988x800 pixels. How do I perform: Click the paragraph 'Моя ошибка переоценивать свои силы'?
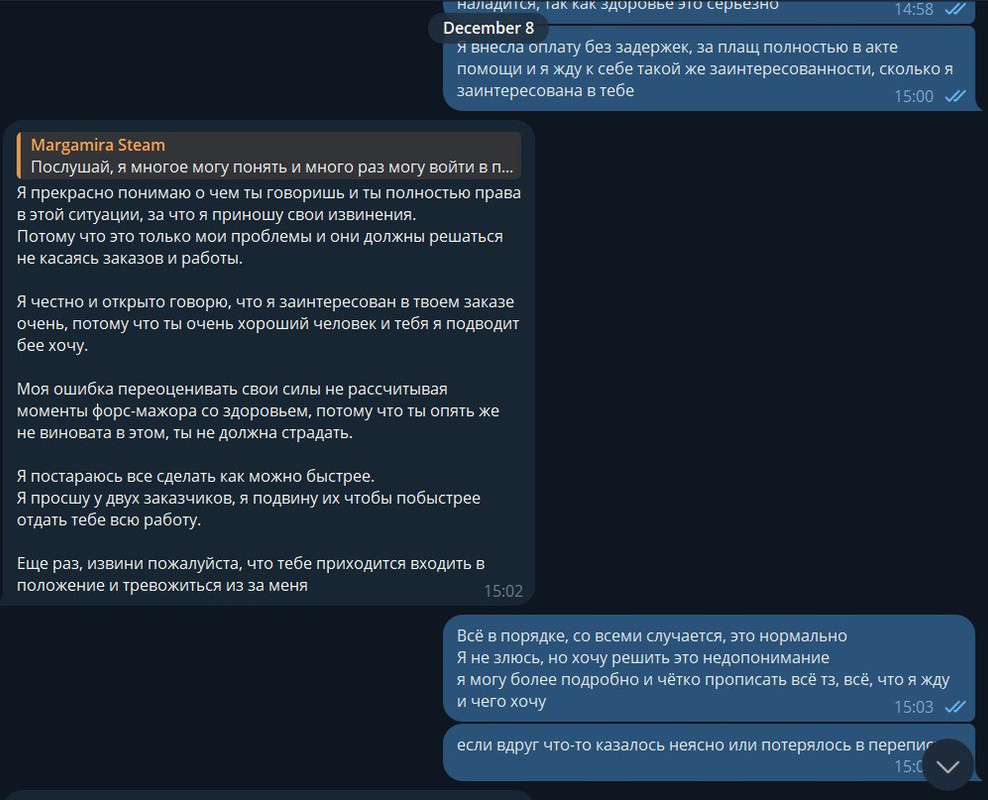[x=258, y=411]
